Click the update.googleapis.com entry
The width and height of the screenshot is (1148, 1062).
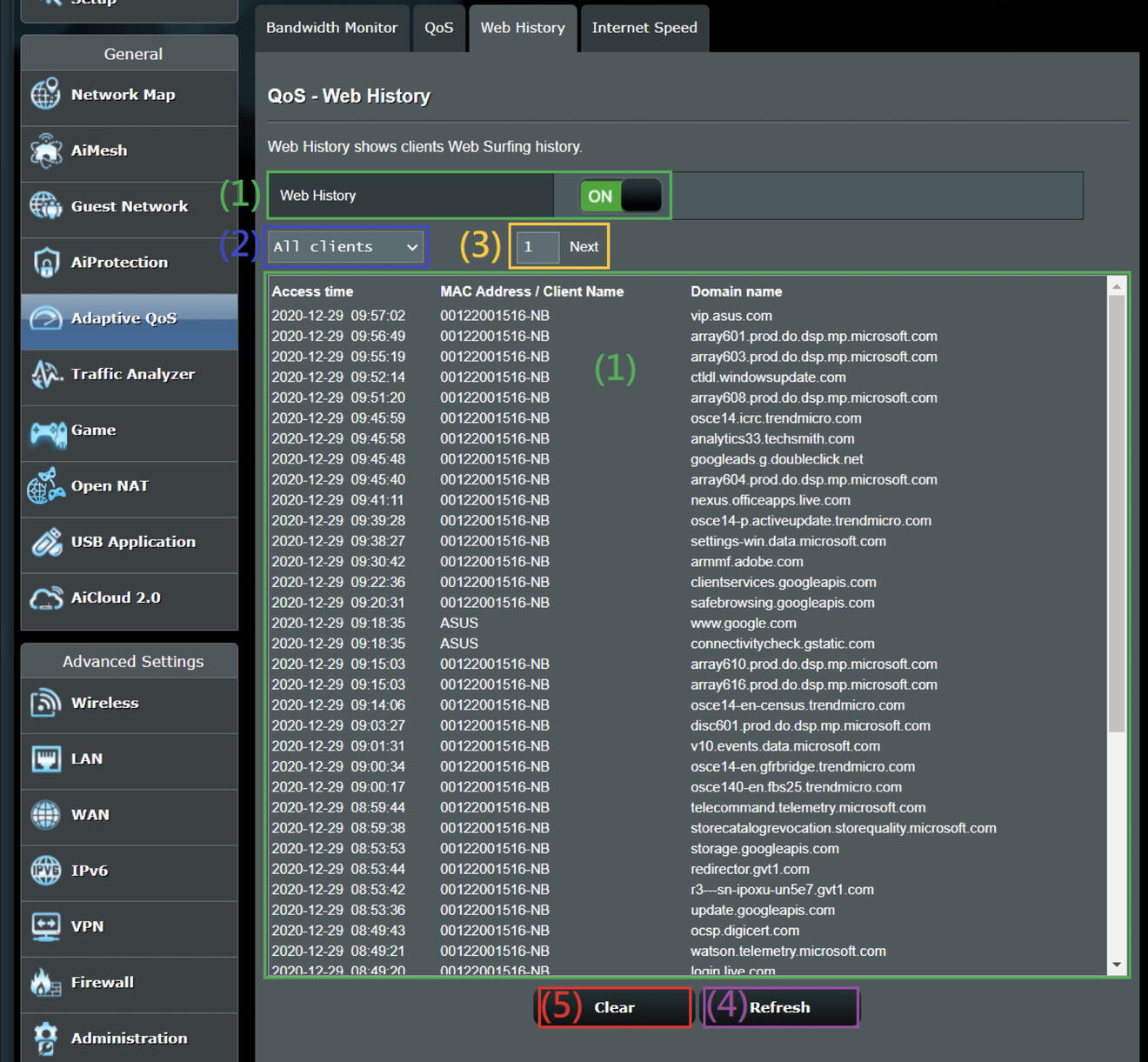763,911
